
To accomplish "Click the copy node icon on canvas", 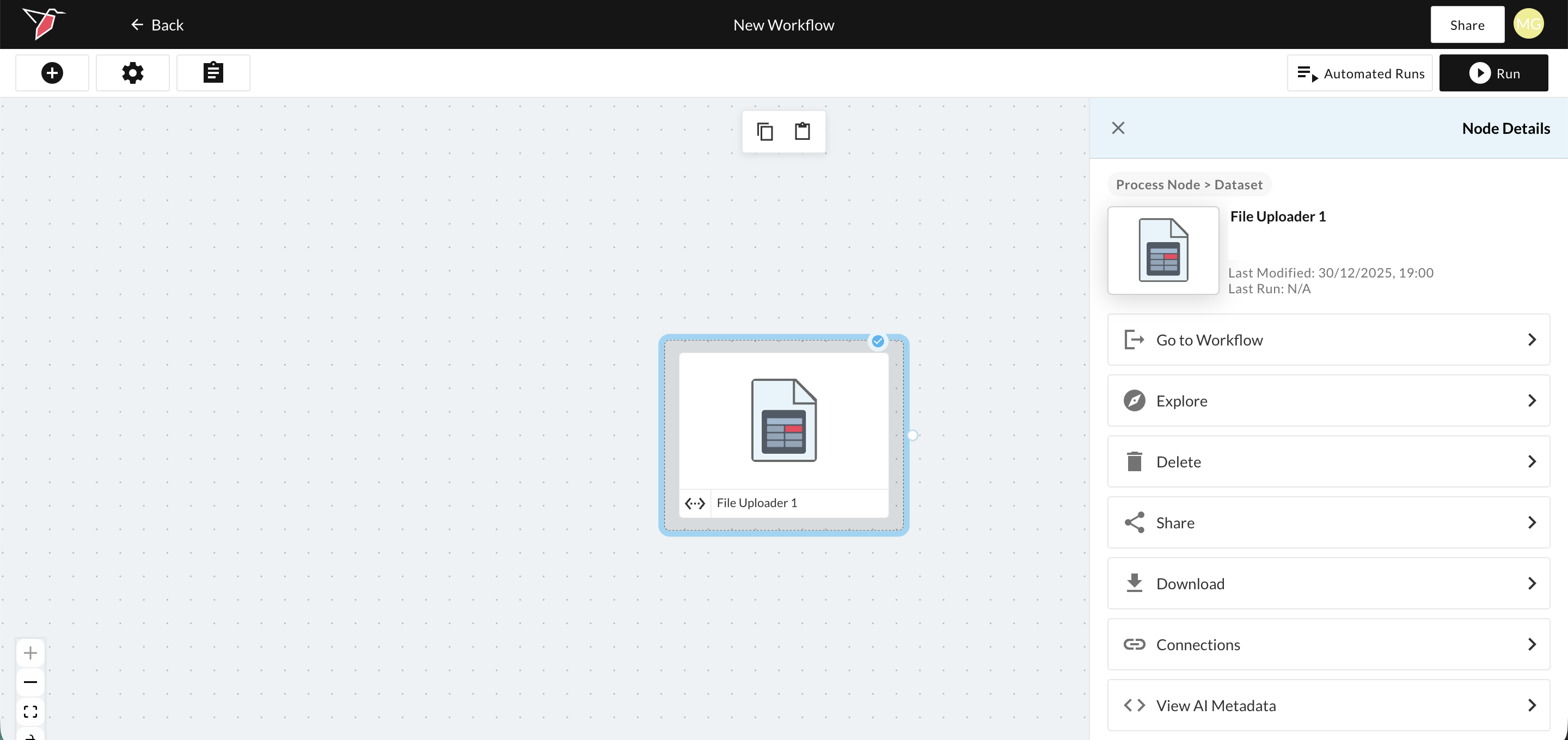I will (x=765, y=132).
